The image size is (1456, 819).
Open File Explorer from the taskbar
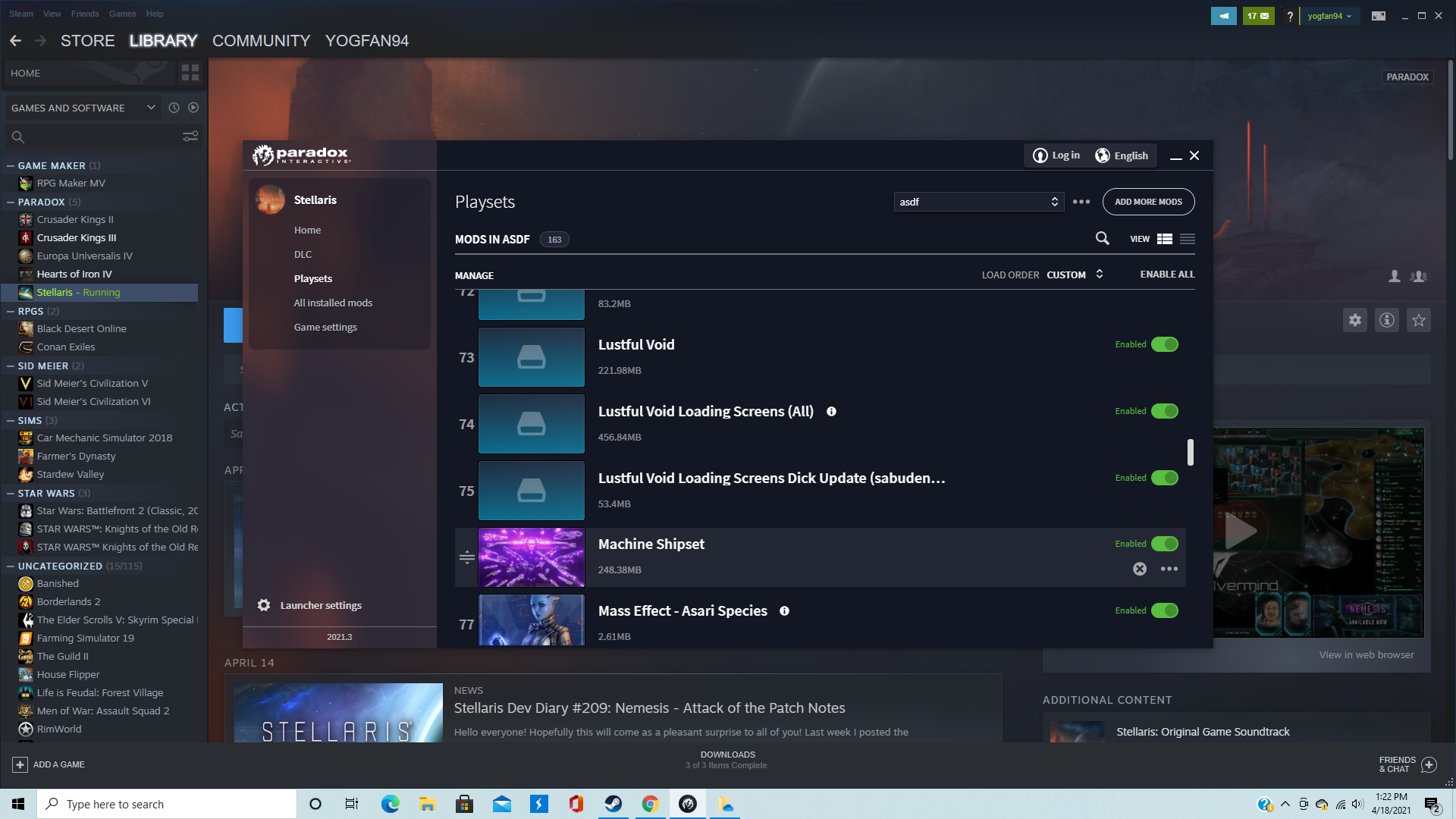[427, 804]
